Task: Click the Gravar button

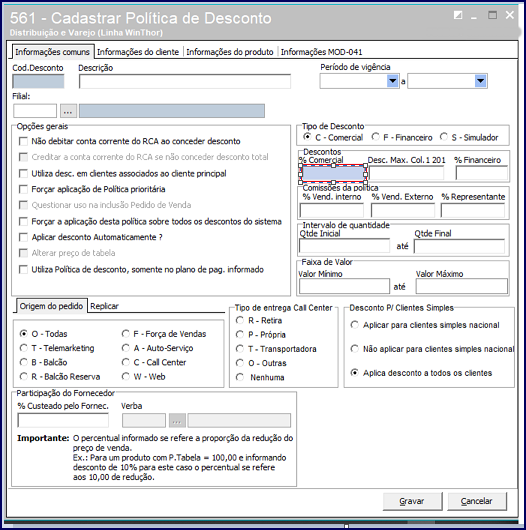Action: (x=412, y=501)
